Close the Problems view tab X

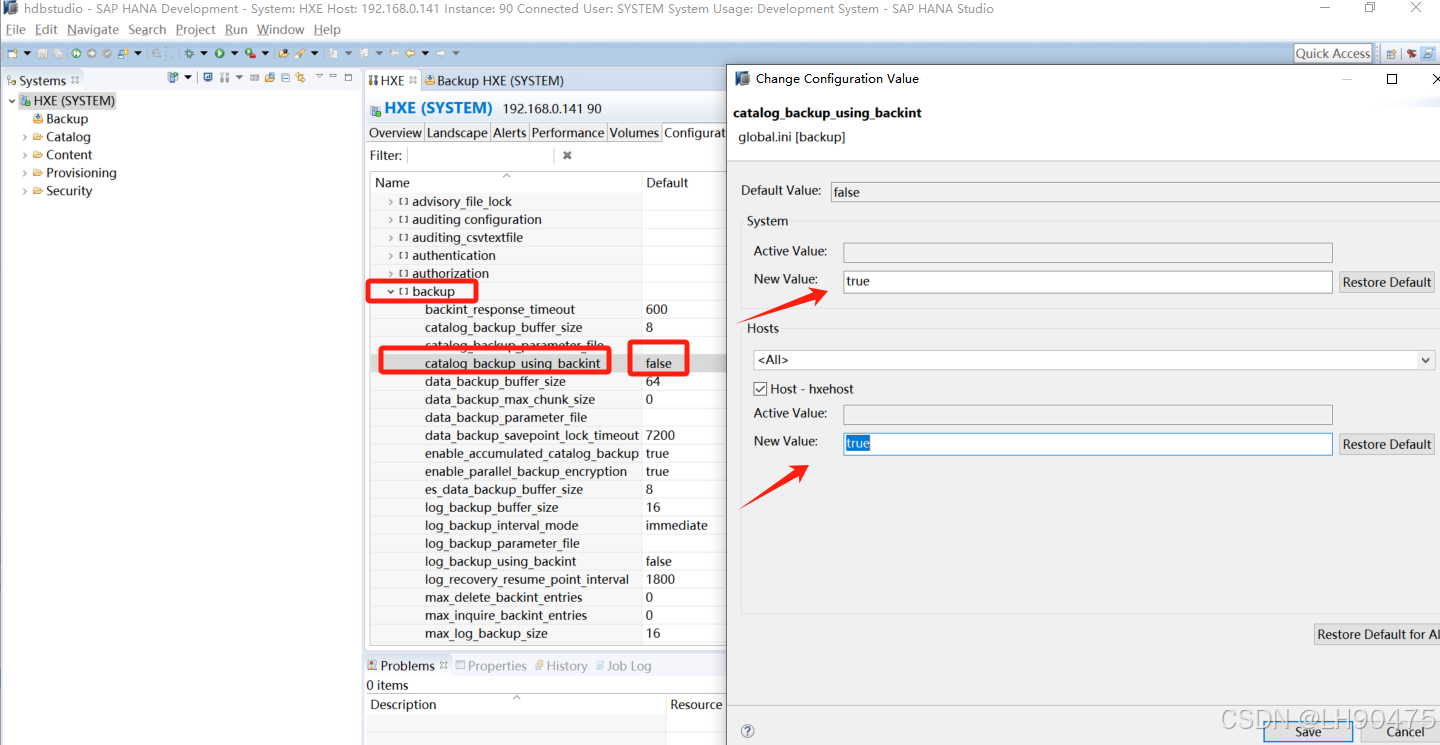[444, 665]
